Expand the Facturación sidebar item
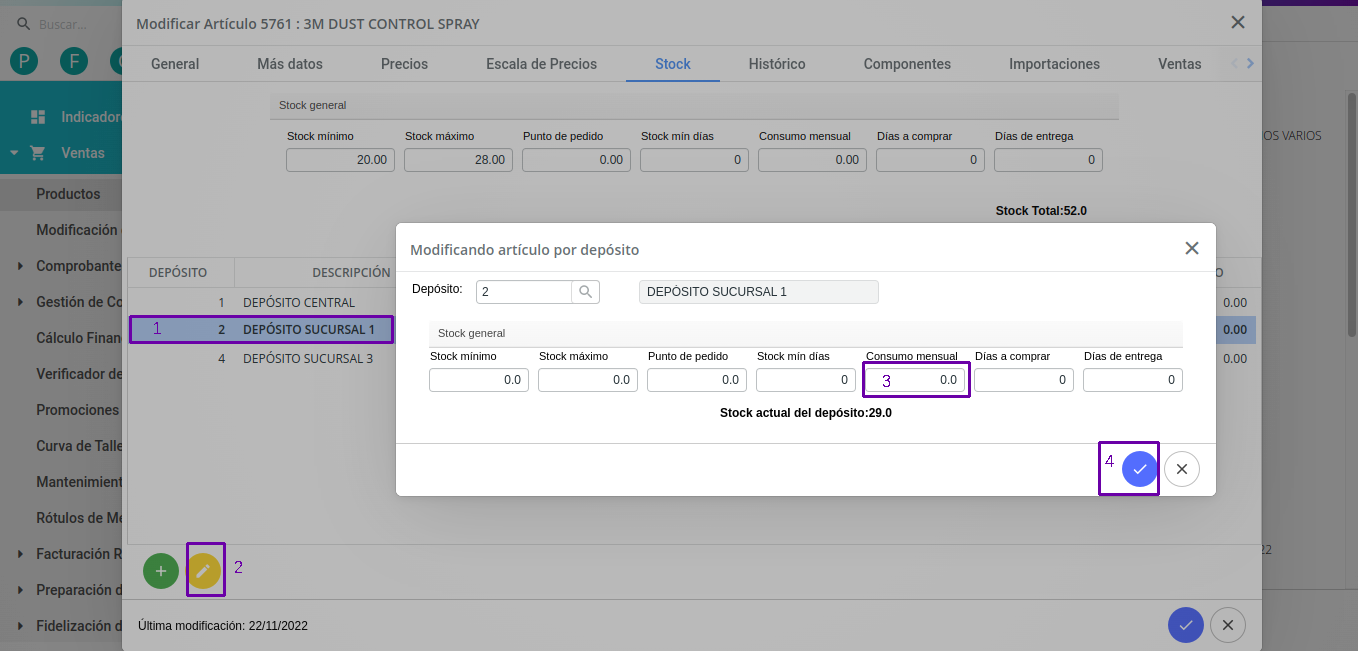This screenshot has width=1358, height=651. click(21, 554)
